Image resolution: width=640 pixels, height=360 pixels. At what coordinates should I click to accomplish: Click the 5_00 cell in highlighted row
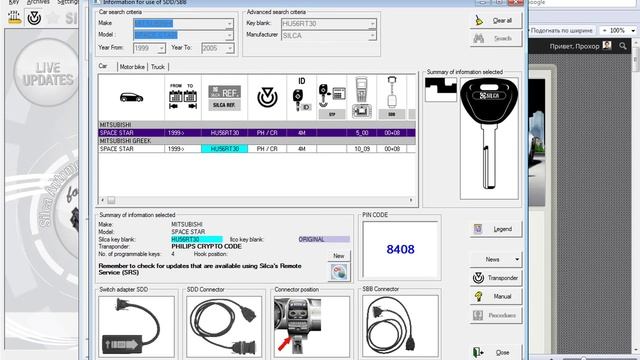[x=362, y=133]
